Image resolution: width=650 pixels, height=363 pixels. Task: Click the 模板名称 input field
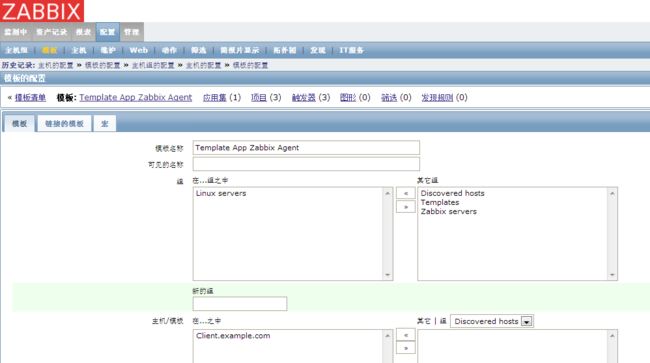pos(306,148)
